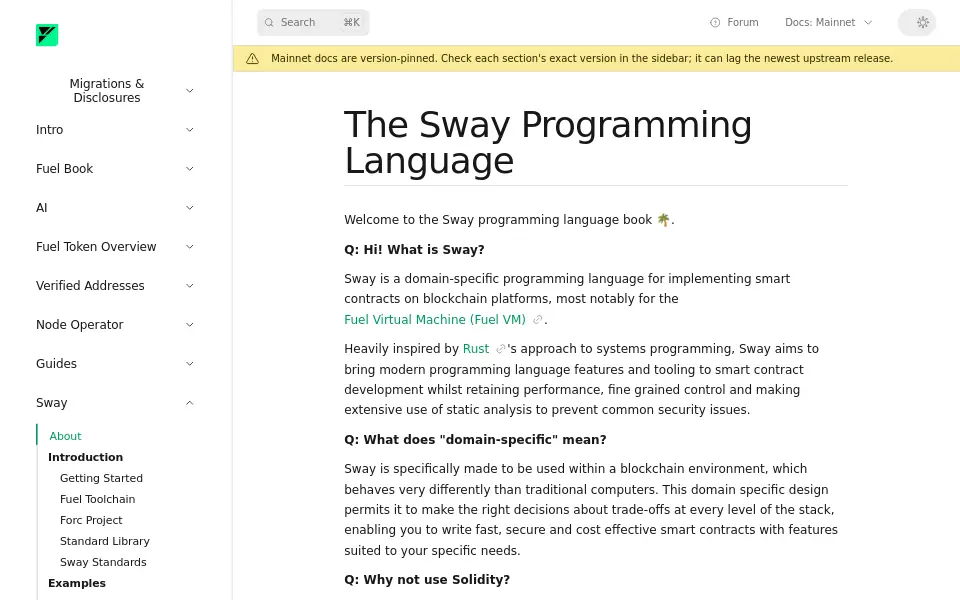Open Forc Project in the sidebar
Screen dimensions: 960x600
click(91, 520)
